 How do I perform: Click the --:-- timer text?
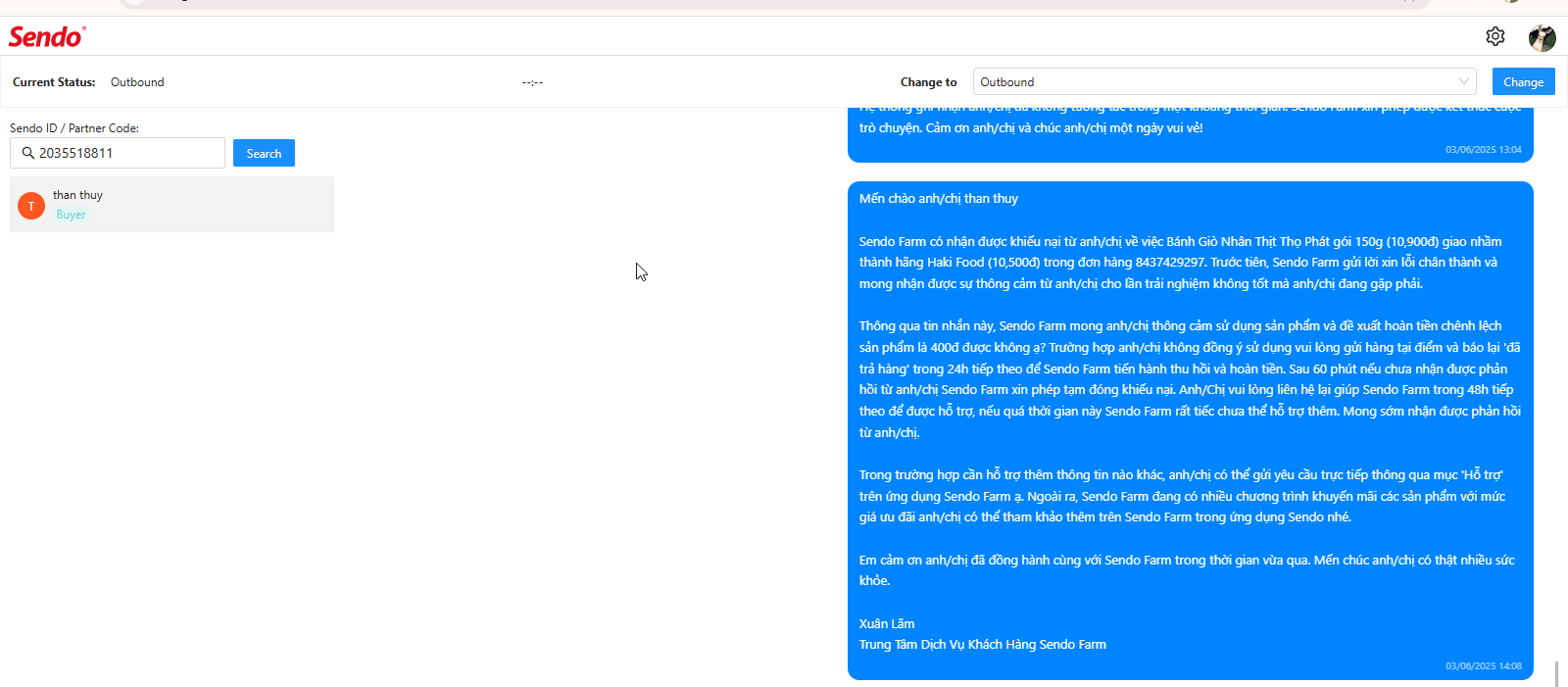(x=532, y=82)
